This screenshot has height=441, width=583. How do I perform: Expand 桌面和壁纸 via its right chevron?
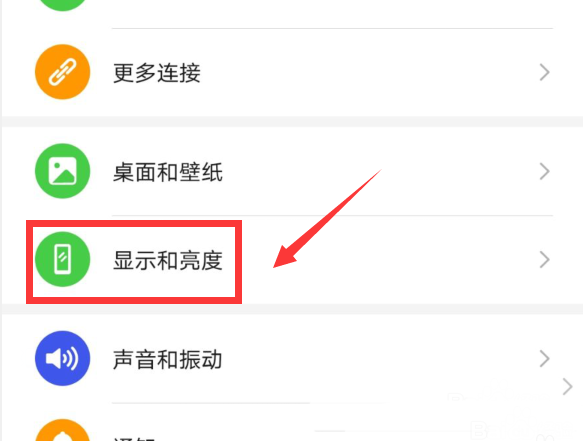click(544, 171)
